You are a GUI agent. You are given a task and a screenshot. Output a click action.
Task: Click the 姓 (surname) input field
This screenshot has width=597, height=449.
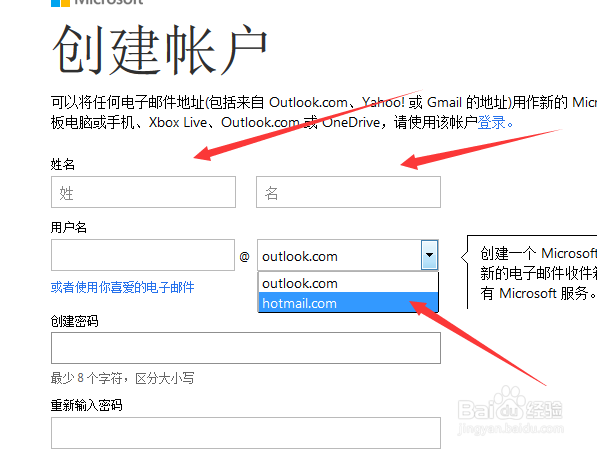tap(144, 192)
